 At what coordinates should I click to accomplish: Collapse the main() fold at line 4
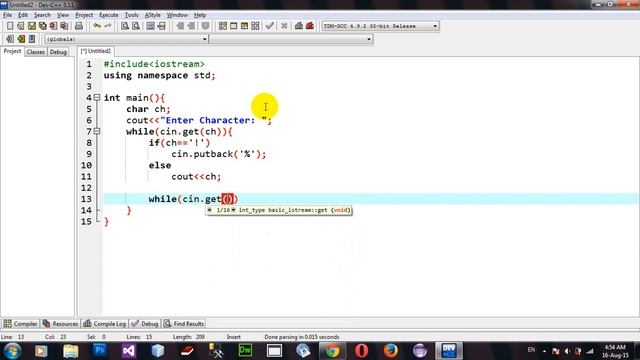pyautogui.click(x=97, y=98)
